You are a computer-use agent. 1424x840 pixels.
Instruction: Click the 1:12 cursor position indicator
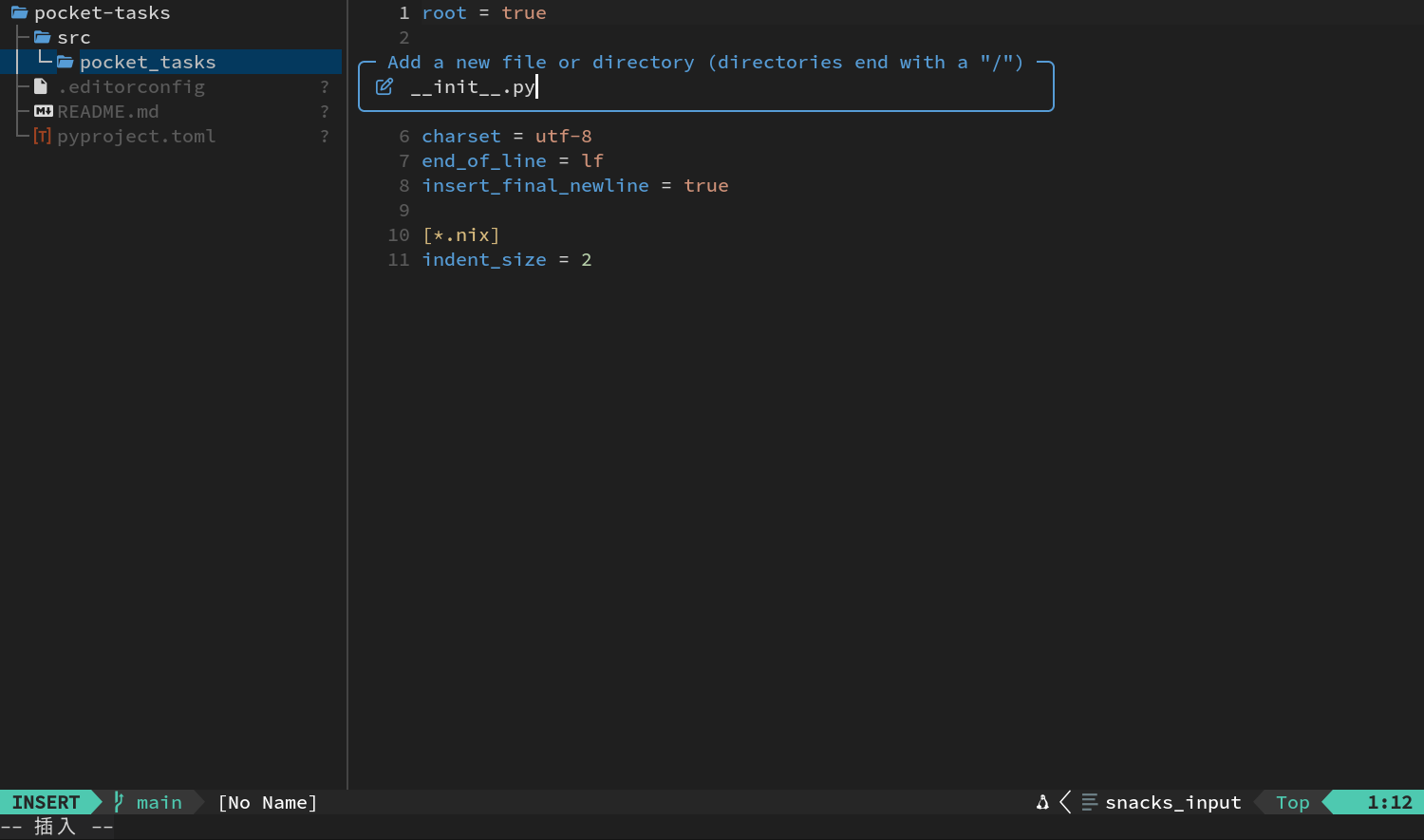click(x=1390, y=803)
